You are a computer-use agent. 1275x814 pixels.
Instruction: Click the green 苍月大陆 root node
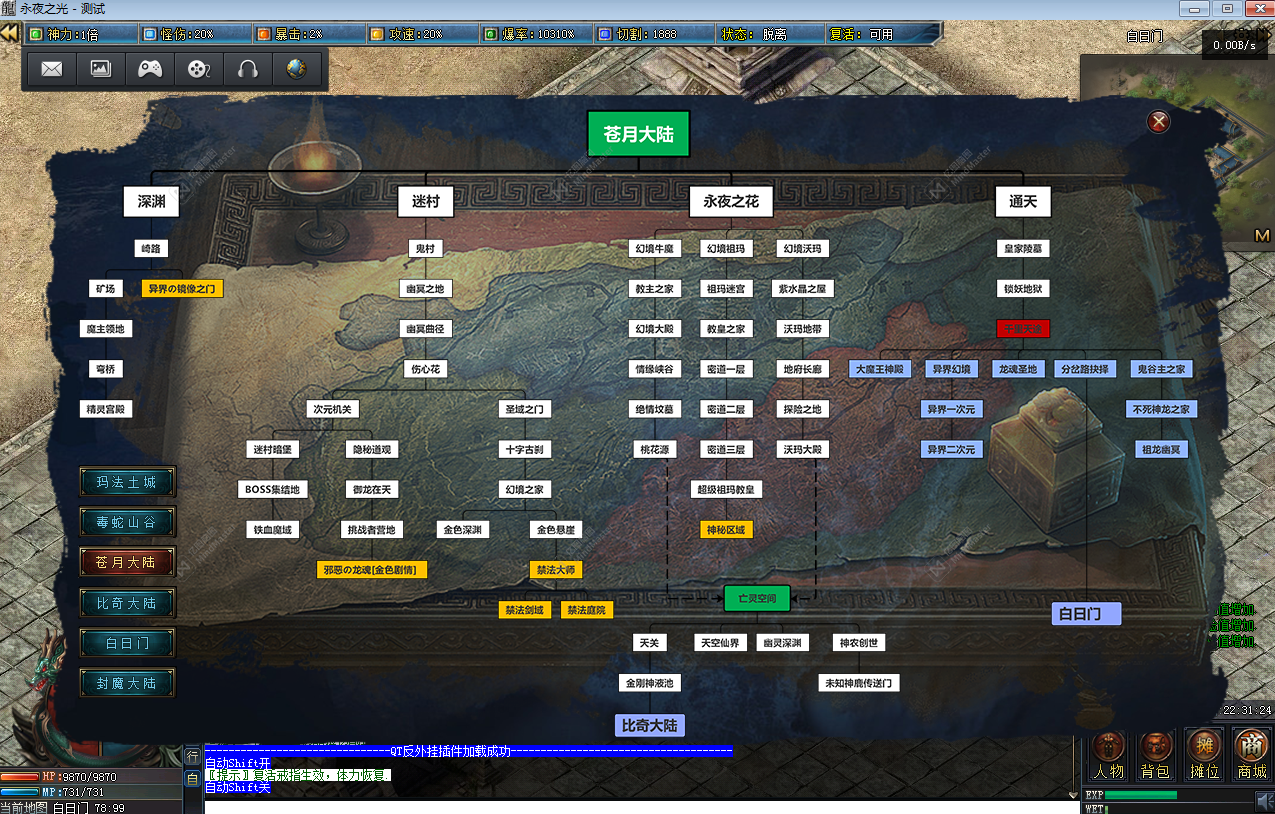point(639,133)
